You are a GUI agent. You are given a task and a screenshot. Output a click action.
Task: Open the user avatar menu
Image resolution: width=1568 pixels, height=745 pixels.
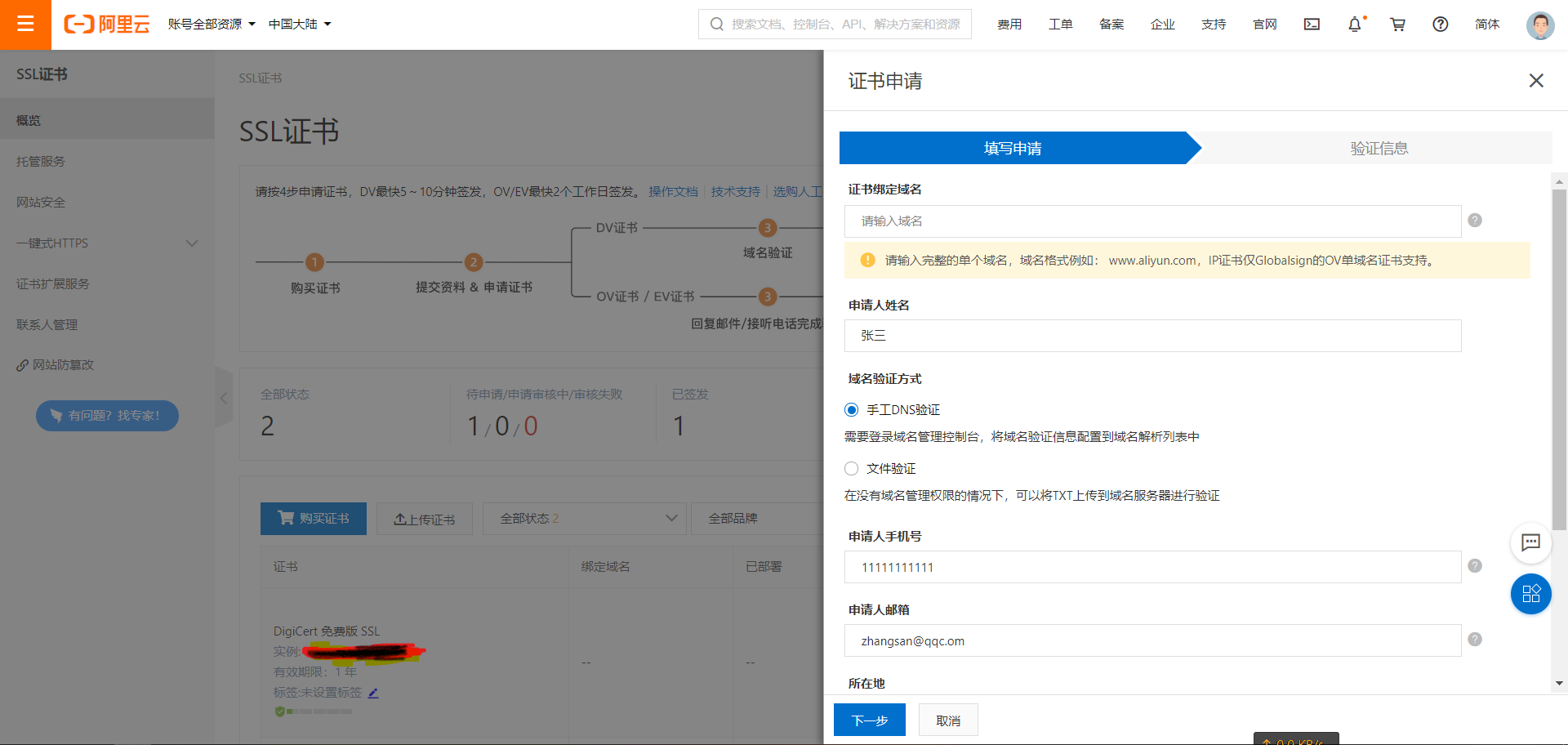pyautogui.click(x=1540, y=25)
